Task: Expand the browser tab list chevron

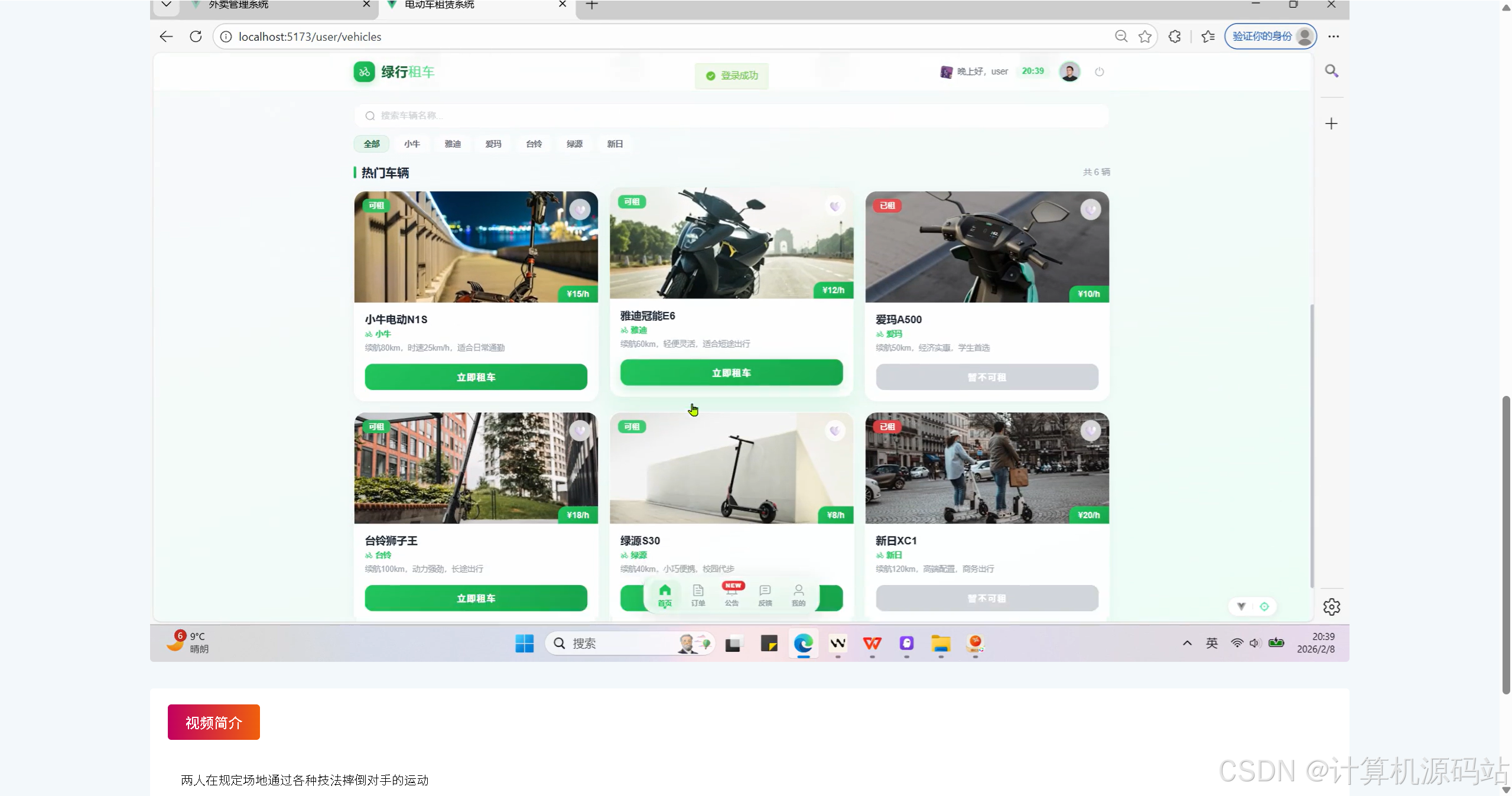Action: pos(166,5)
